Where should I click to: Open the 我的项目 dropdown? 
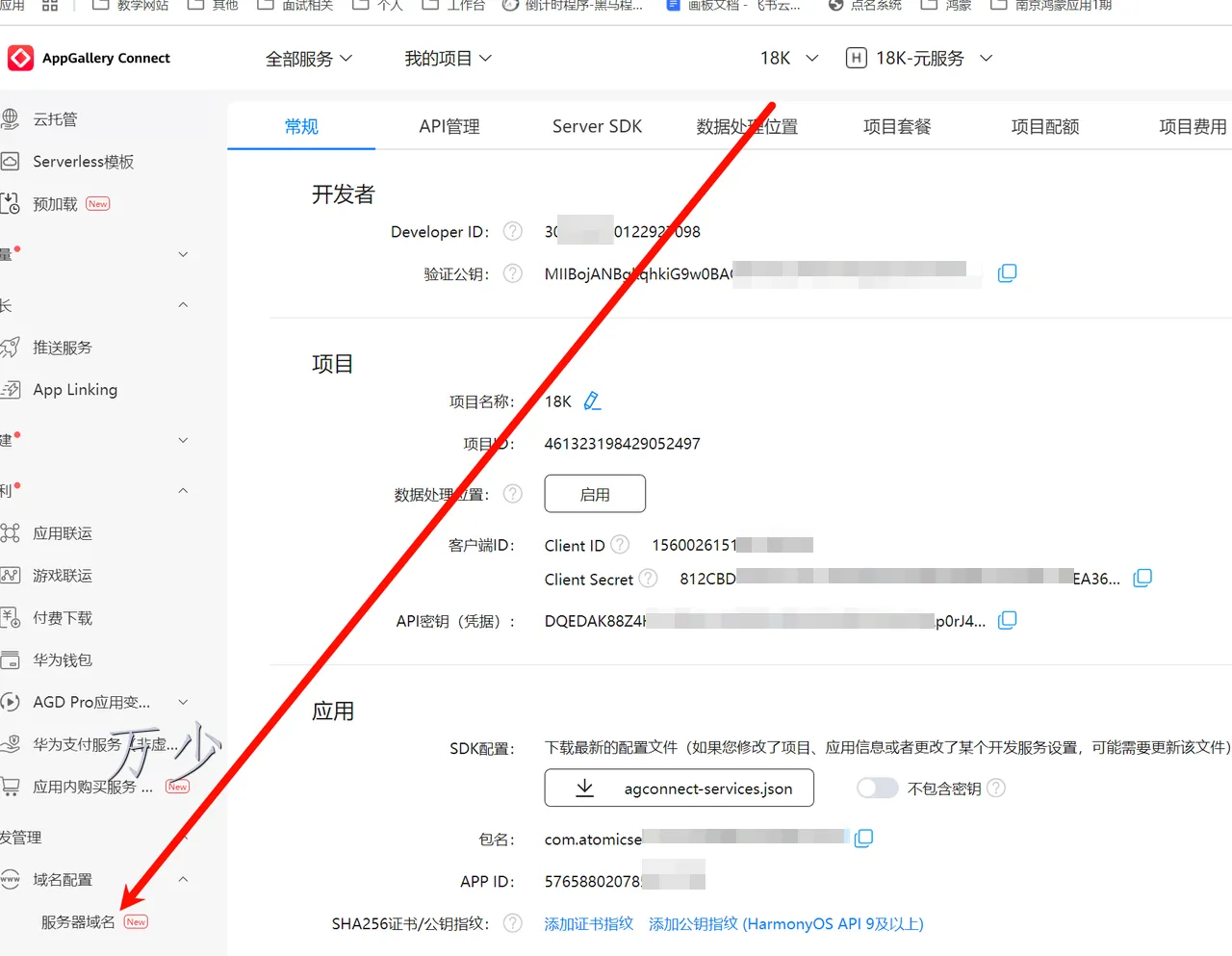pyautogui.click(x=449, y=59)
